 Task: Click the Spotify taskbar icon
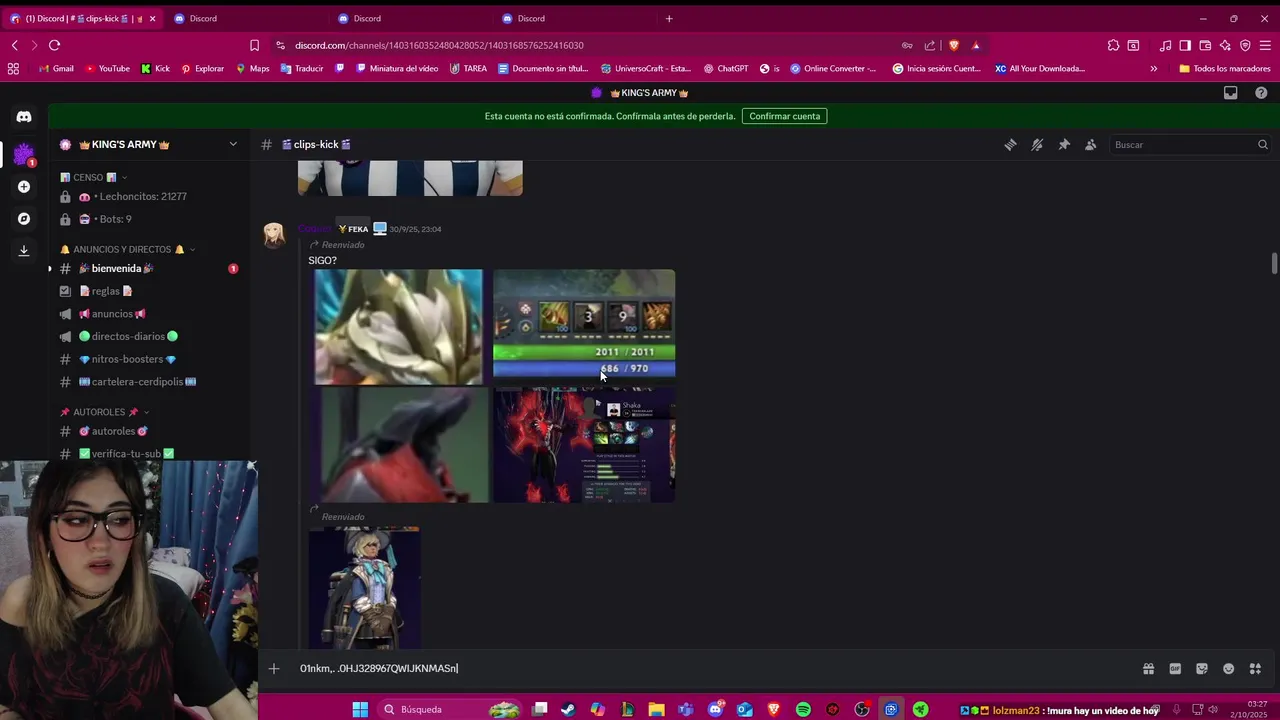tap(803, 710)
